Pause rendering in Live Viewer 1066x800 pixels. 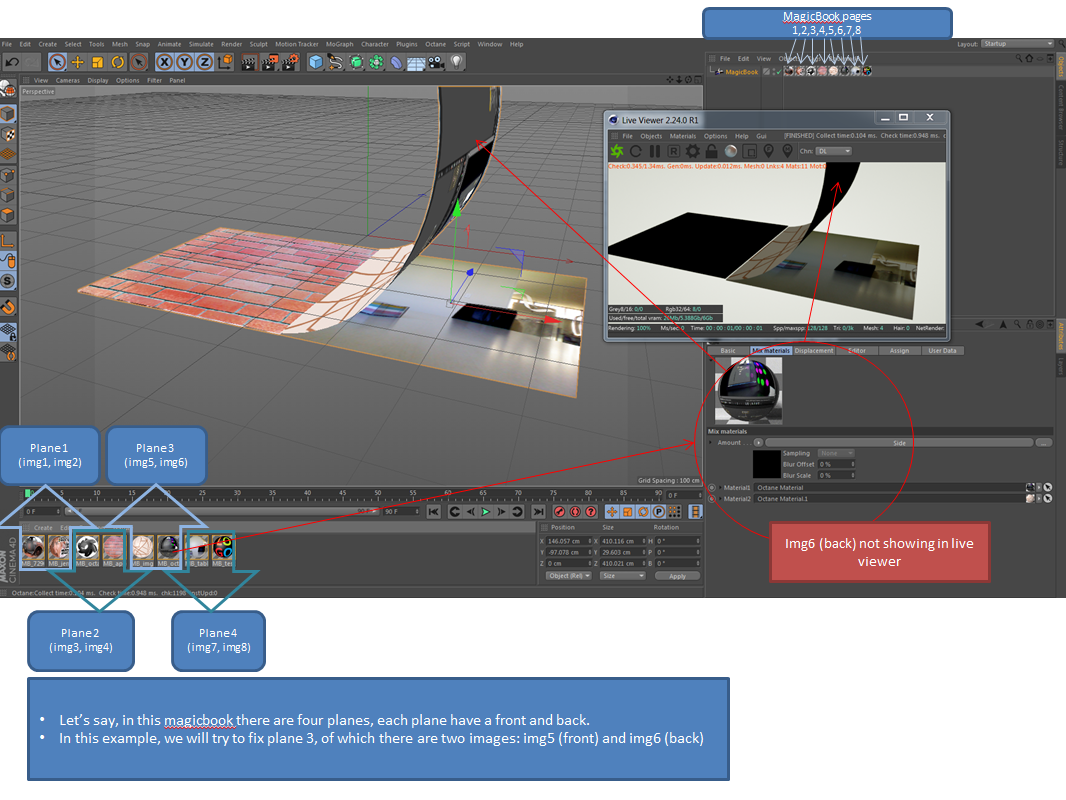tap(655, 151)
